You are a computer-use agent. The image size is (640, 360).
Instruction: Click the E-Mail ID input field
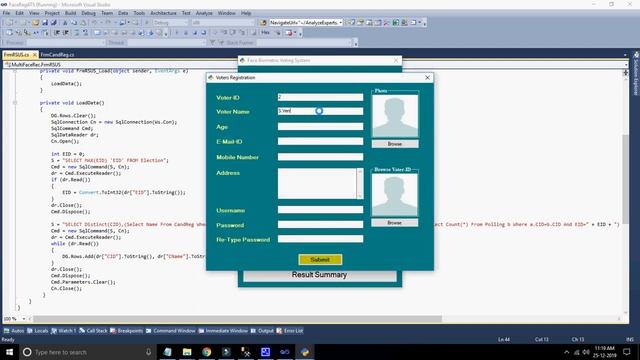[320, 141]
